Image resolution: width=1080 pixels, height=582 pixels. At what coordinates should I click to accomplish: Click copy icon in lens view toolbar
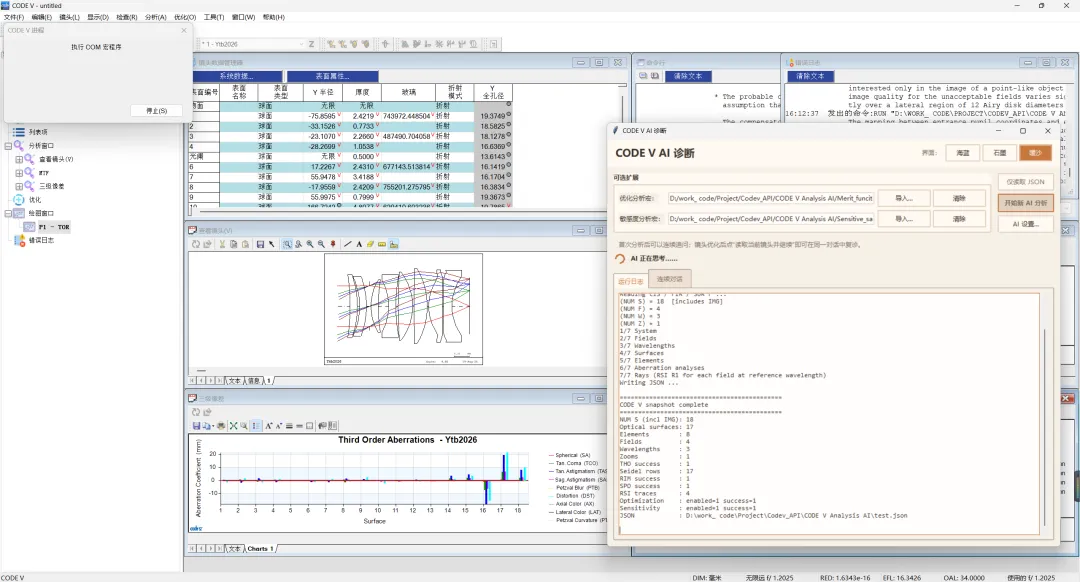coord(233,245)
